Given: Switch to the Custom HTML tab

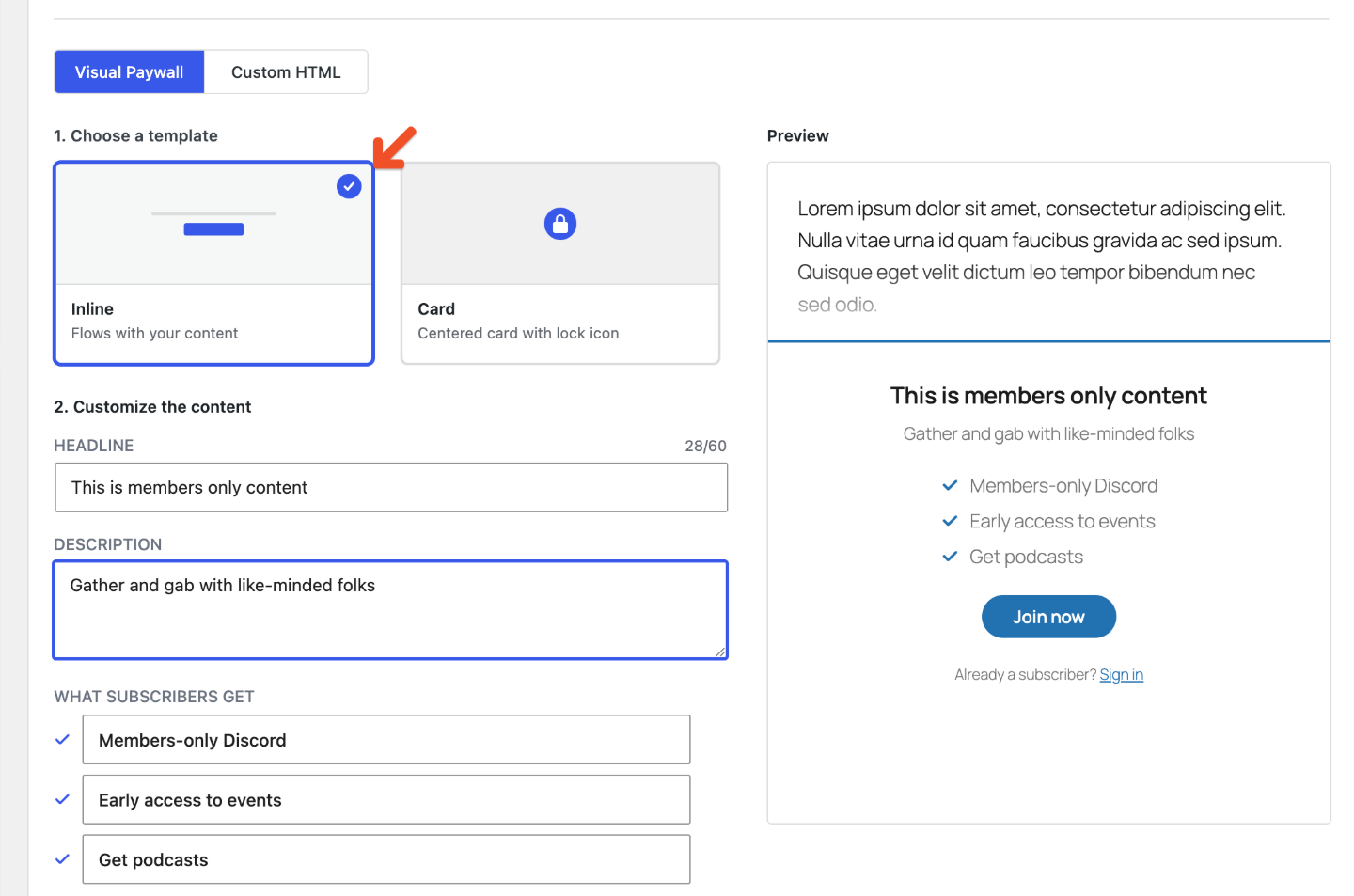Looking at the screenshot, I should (x=286, y=72).
